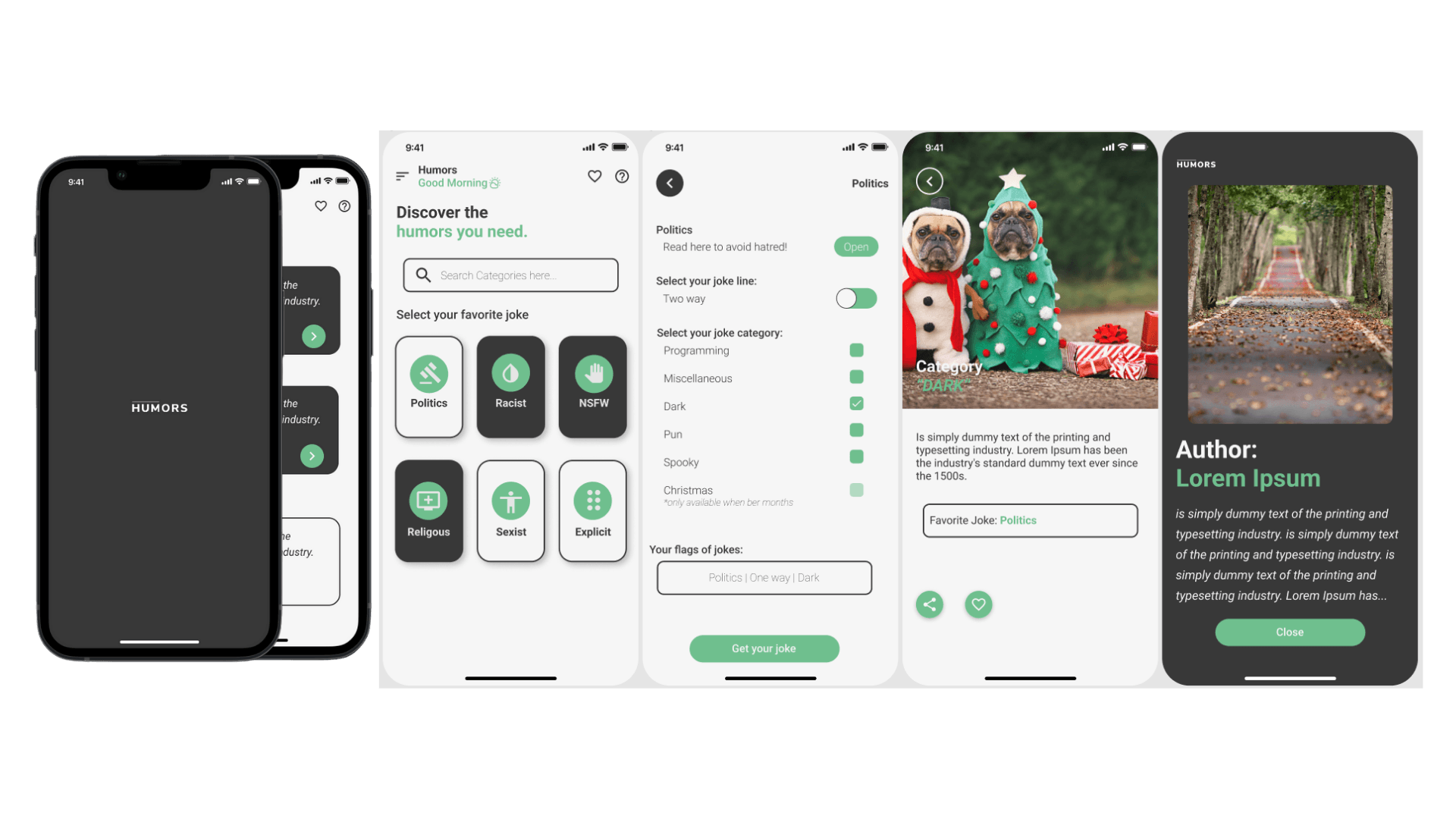
Task: Click the Close button on author detail
Action: 1289,632
